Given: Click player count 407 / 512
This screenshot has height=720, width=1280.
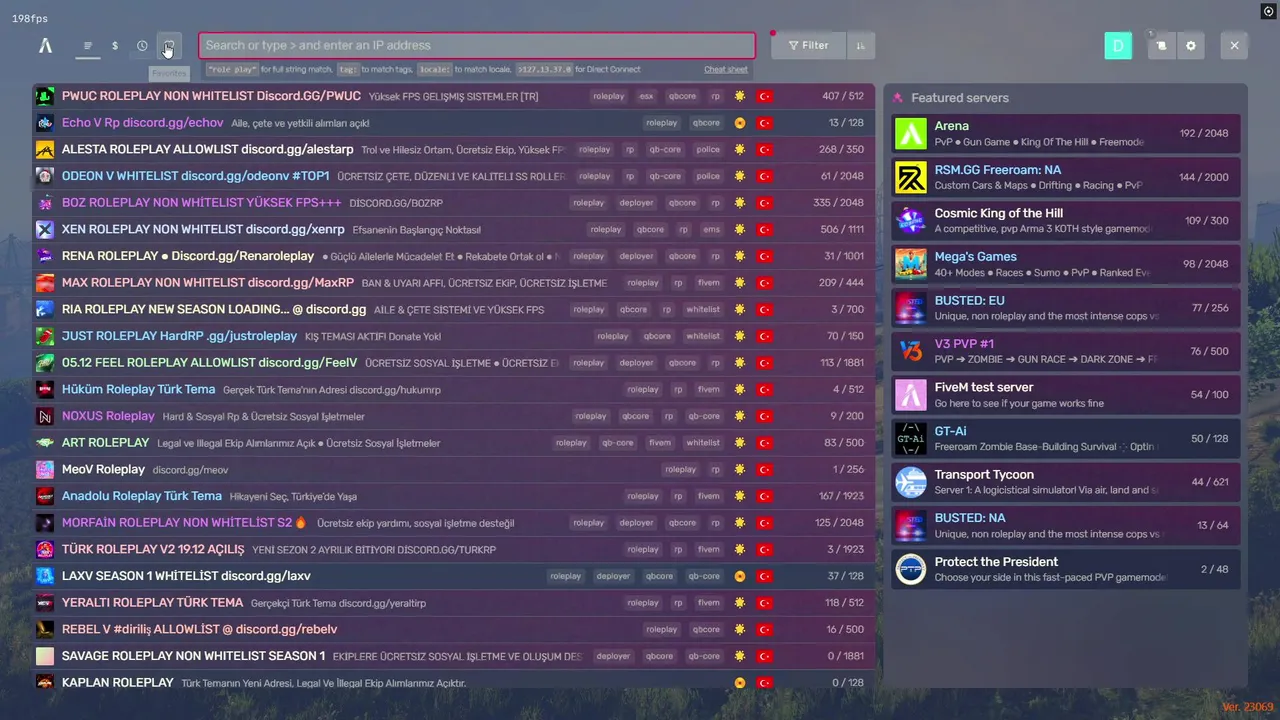Looking at the screenshot, I should (x=843, y=96).
